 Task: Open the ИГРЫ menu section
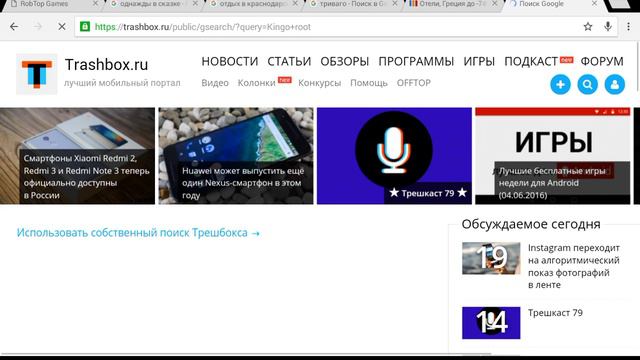tap(479, 61)
